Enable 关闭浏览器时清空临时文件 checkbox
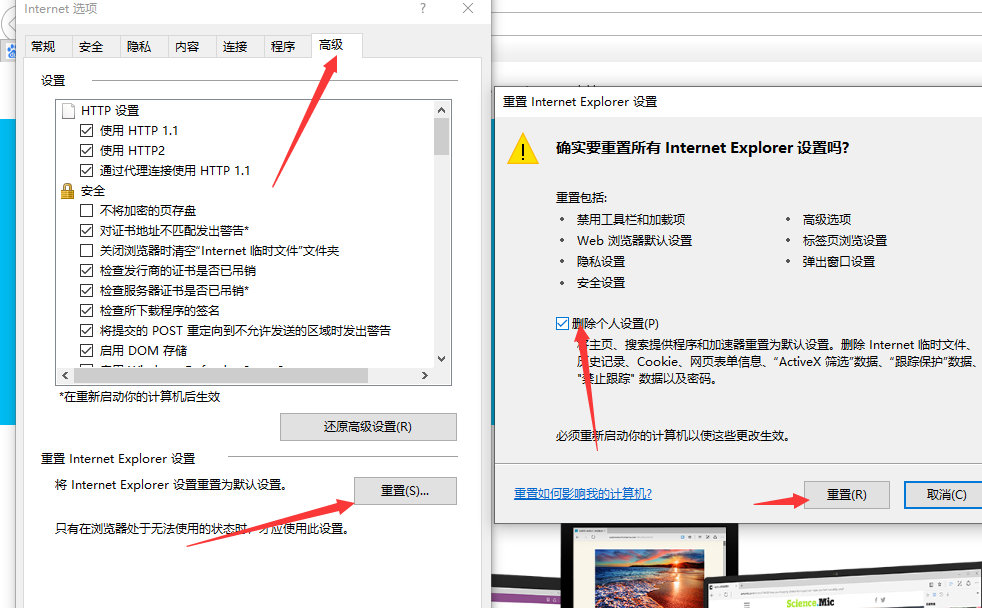 pos(86,251)
